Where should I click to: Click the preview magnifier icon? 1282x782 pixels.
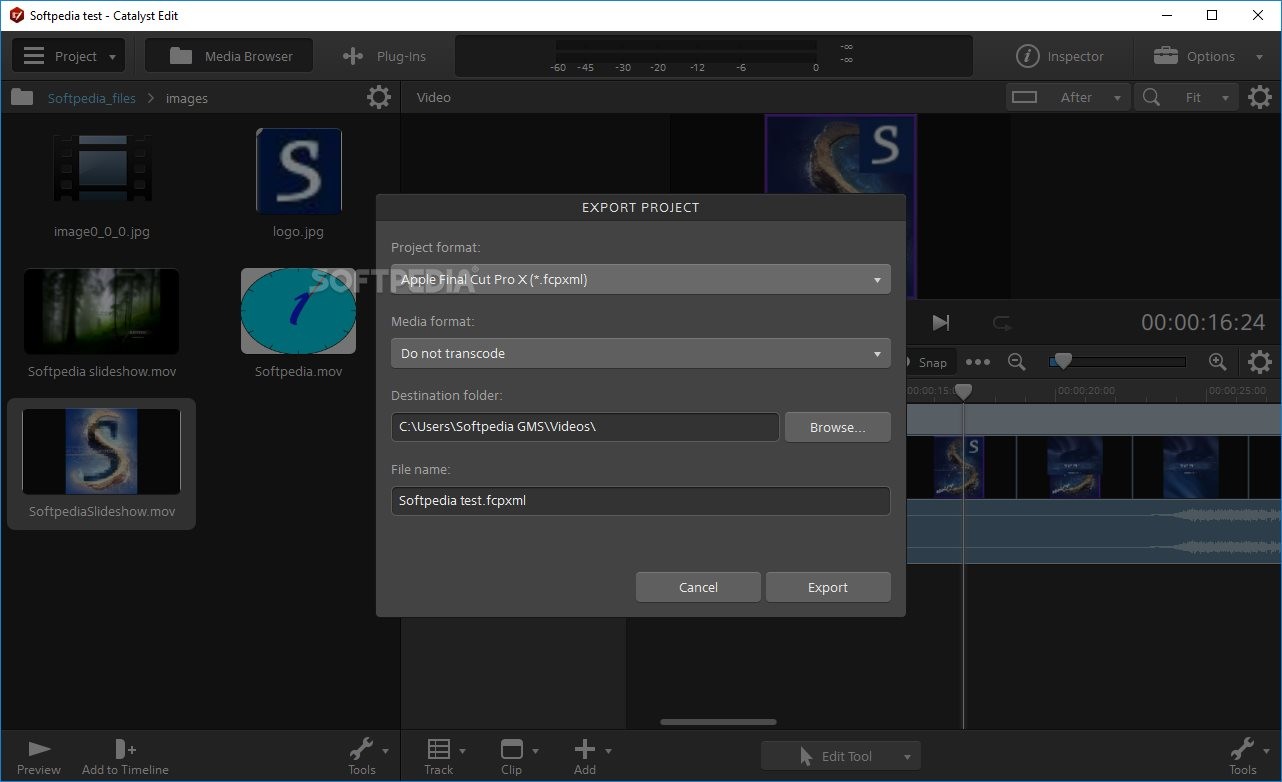(x=1152, y=97)
